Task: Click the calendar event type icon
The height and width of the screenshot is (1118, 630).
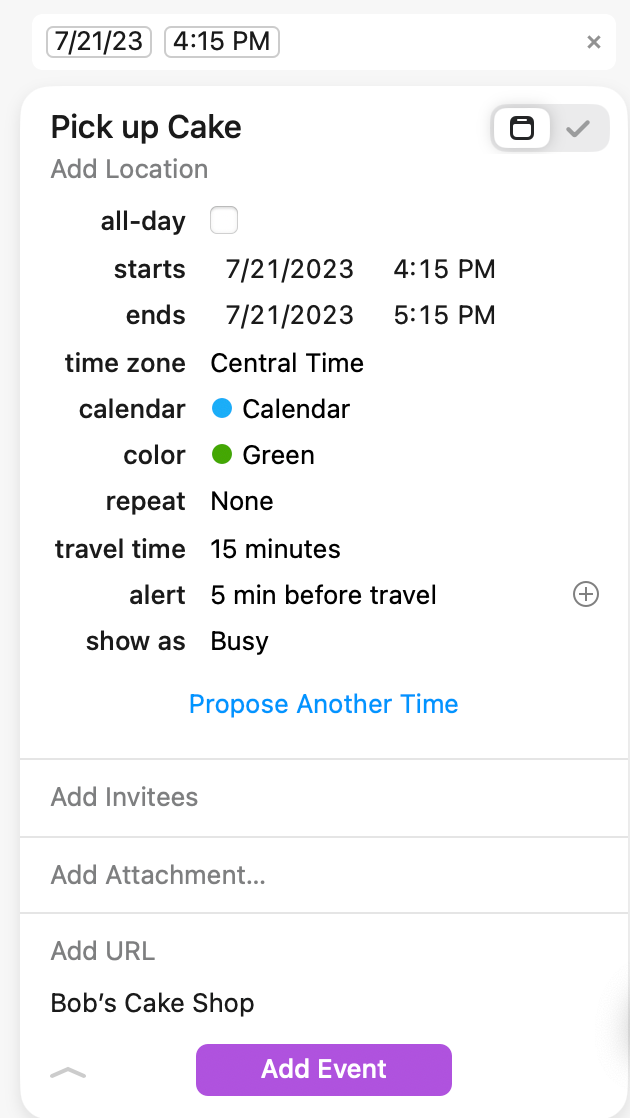Action: coord(522,129)
